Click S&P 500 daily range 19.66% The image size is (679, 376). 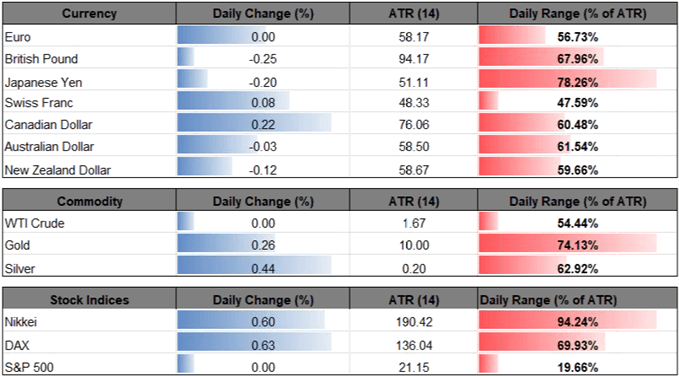[x=578, y=368]
